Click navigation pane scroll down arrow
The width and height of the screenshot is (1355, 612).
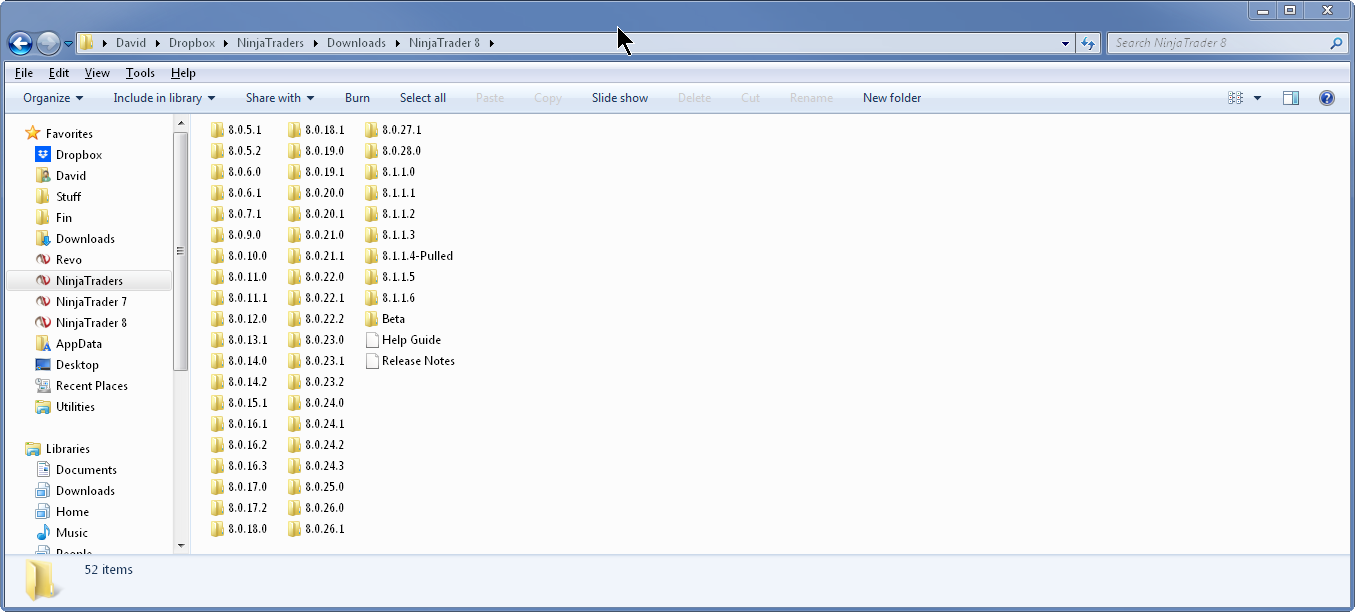pyautogui.click(x=181, y=546)
